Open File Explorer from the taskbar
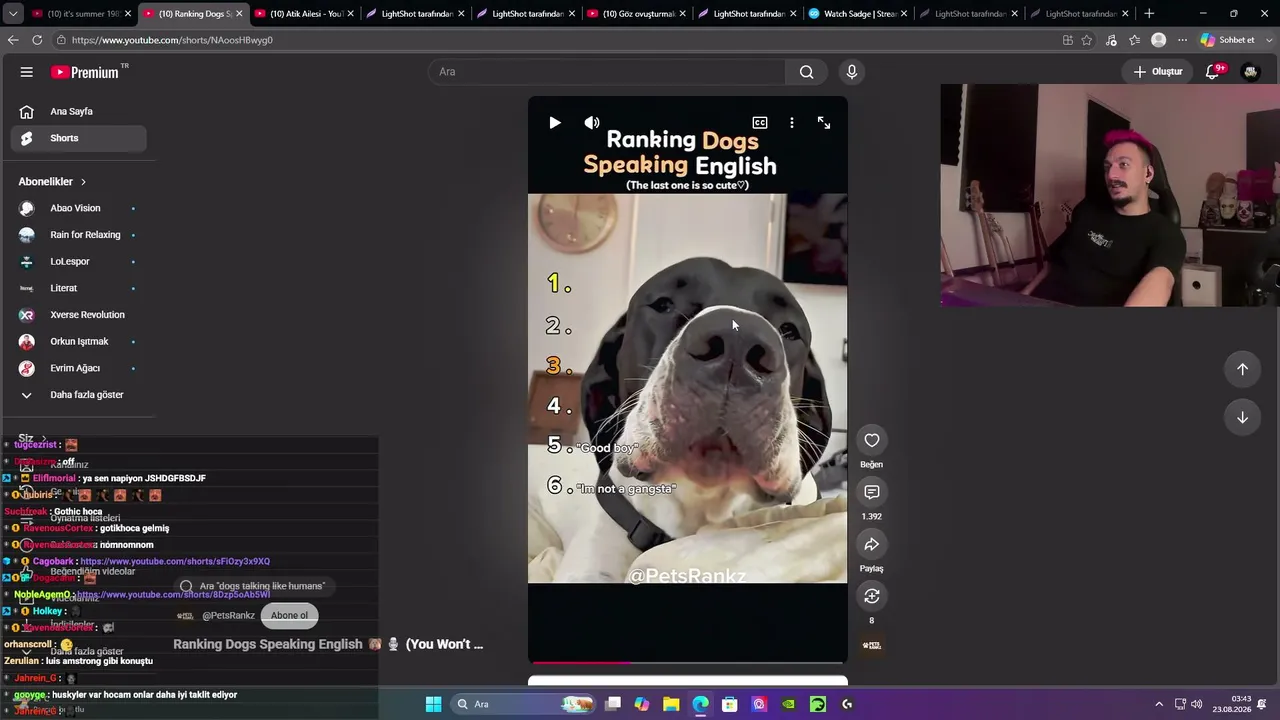This screenshot has height=720, width=1280. pyautogui.click(x=671, y=704)
